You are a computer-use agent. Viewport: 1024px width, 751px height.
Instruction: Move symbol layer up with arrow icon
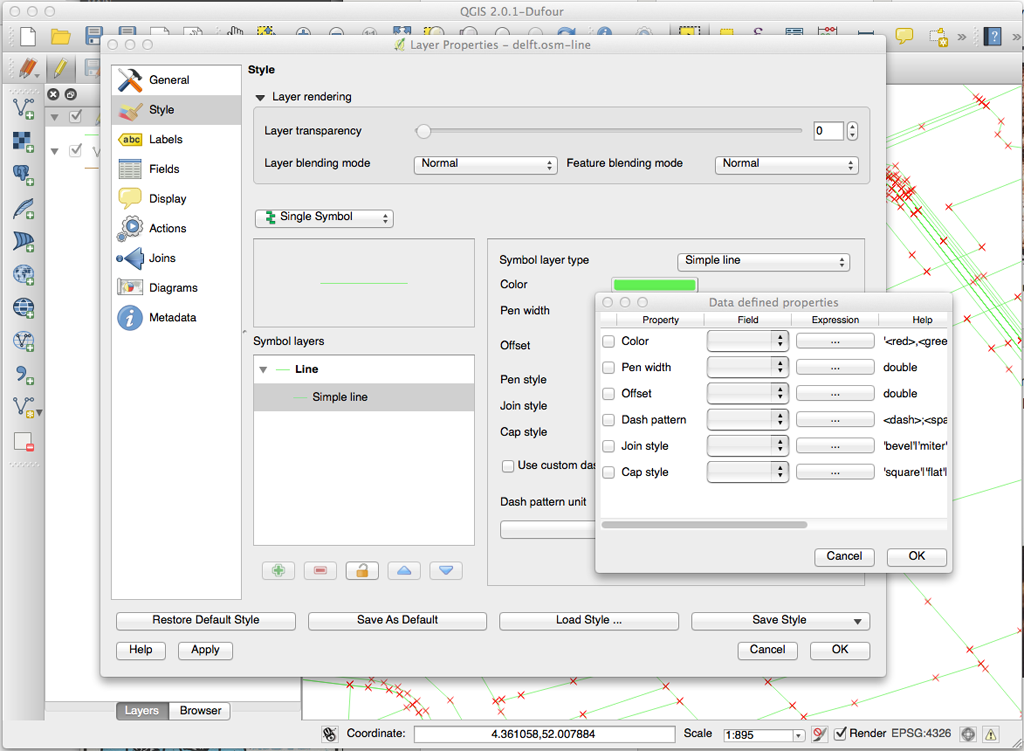coord(404,570)
